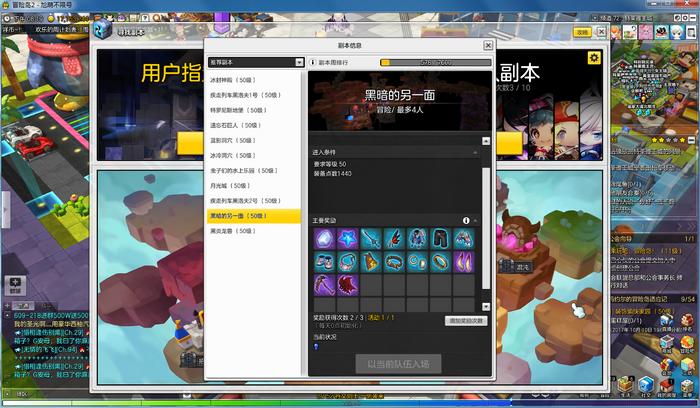Viewport: 700px width, 408px height.
Task: Click the earring reward icon
Action: [417, 262]
